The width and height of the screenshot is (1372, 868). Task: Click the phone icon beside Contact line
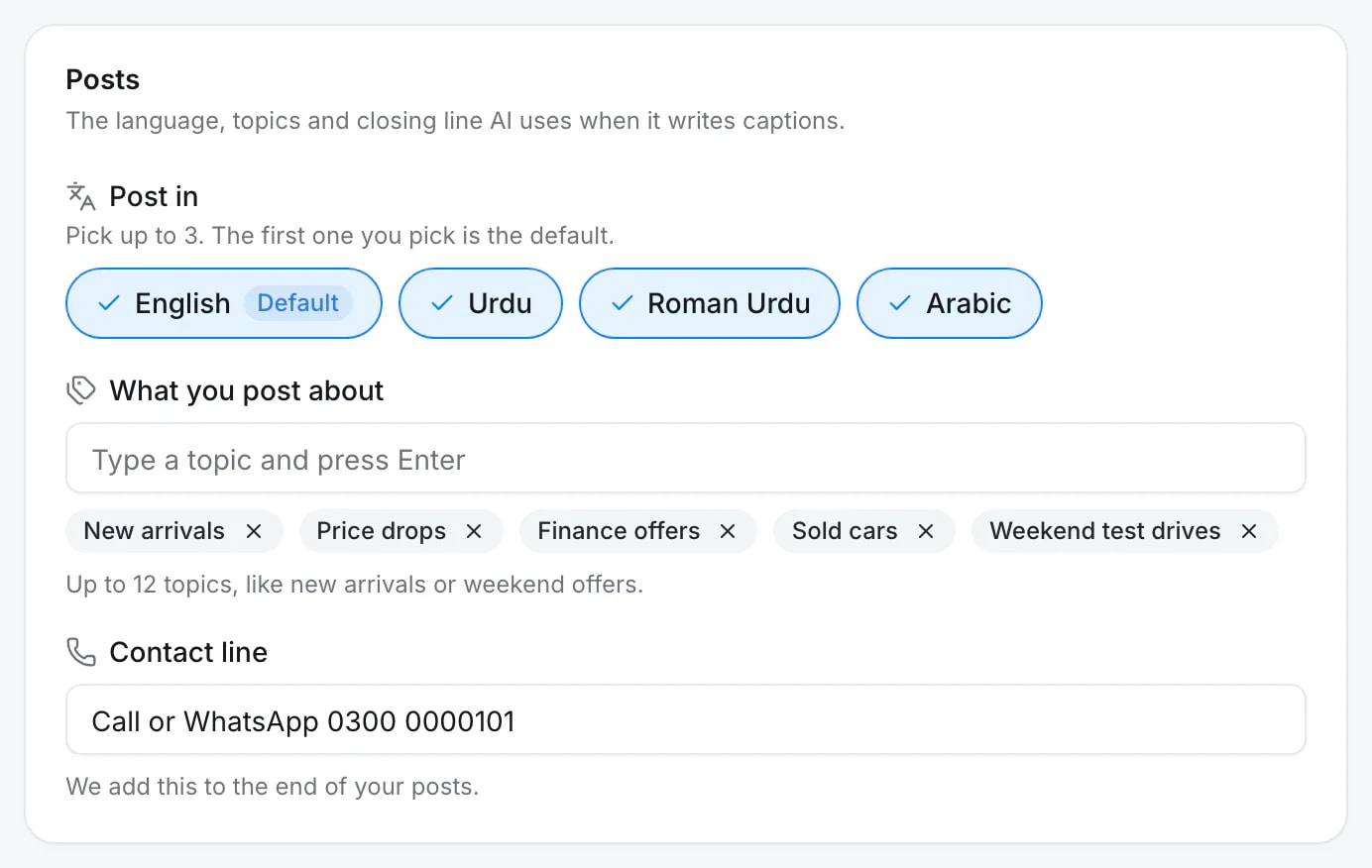pyautogui.click(x=81, y=652)
